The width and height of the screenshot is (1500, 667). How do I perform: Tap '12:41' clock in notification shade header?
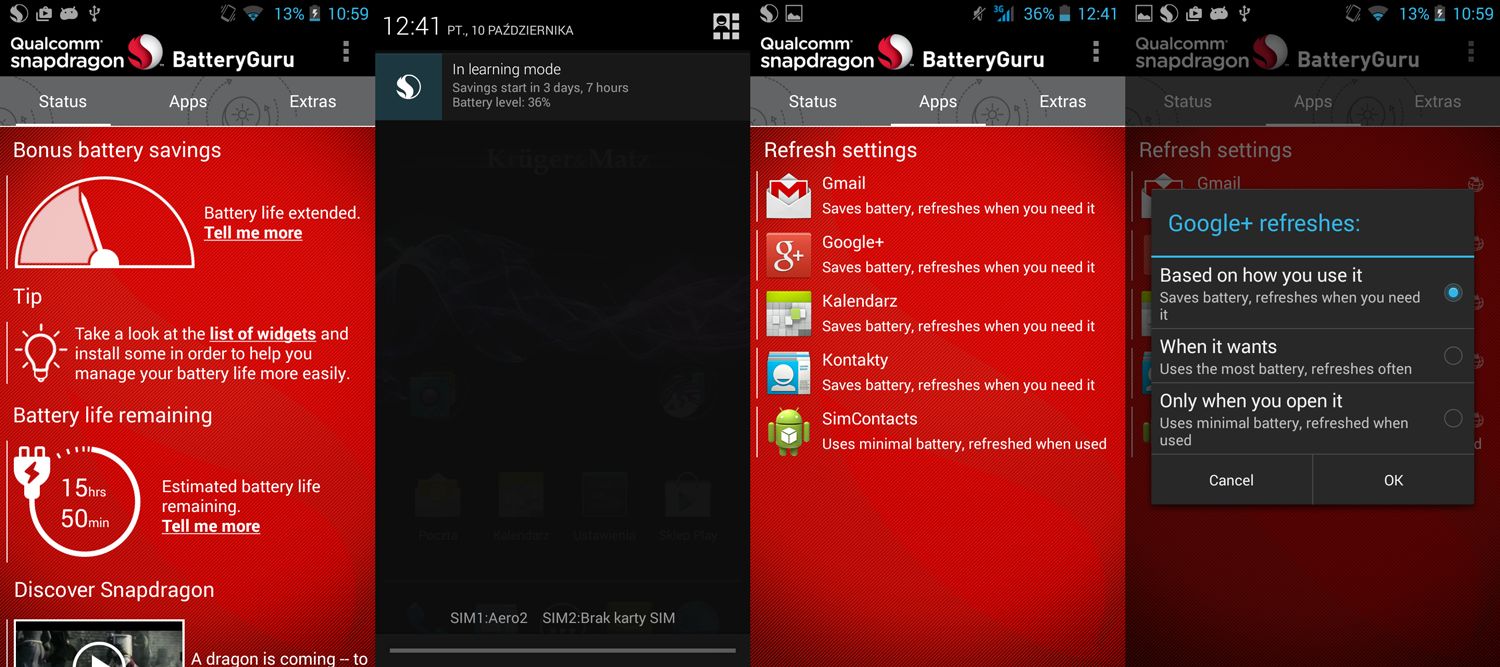411,26
